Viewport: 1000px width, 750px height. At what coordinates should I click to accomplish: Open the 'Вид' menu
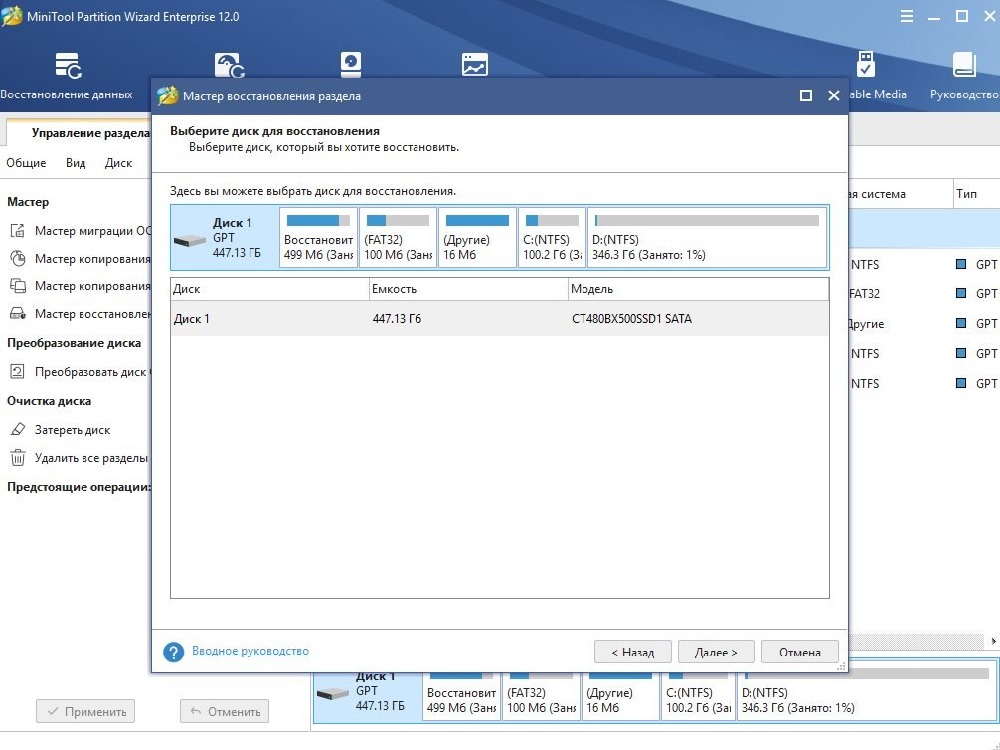pos(75,163)
